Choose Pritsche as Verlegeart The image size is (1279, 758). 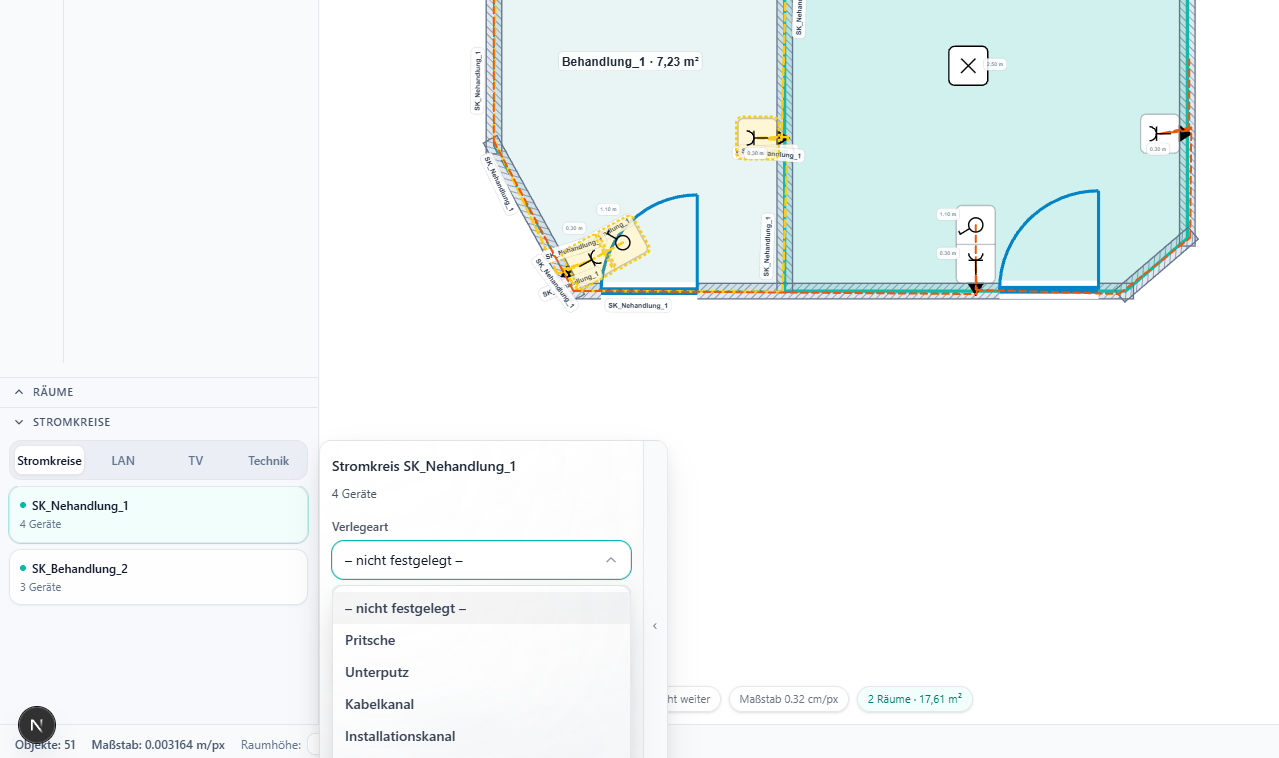coord(481,640)
